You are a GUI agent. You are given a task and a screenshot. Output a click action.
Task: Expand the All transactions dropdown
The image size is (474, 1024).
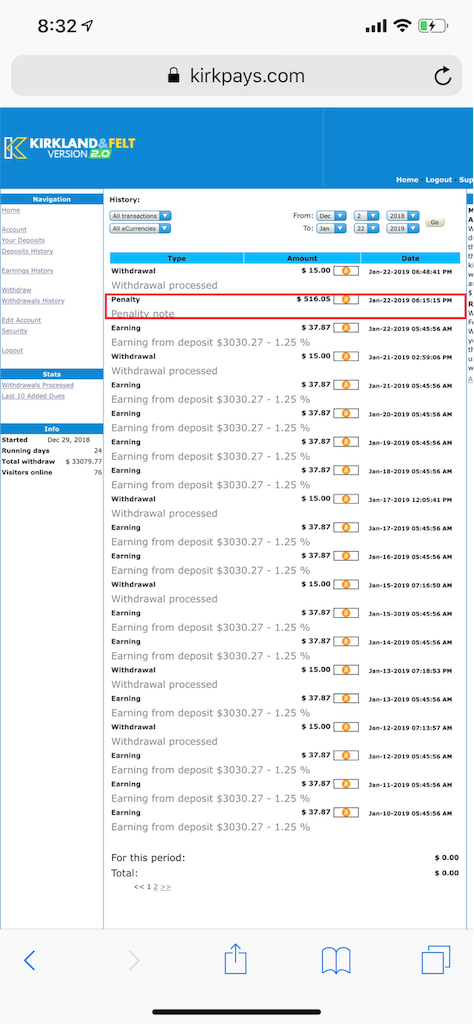140,216
